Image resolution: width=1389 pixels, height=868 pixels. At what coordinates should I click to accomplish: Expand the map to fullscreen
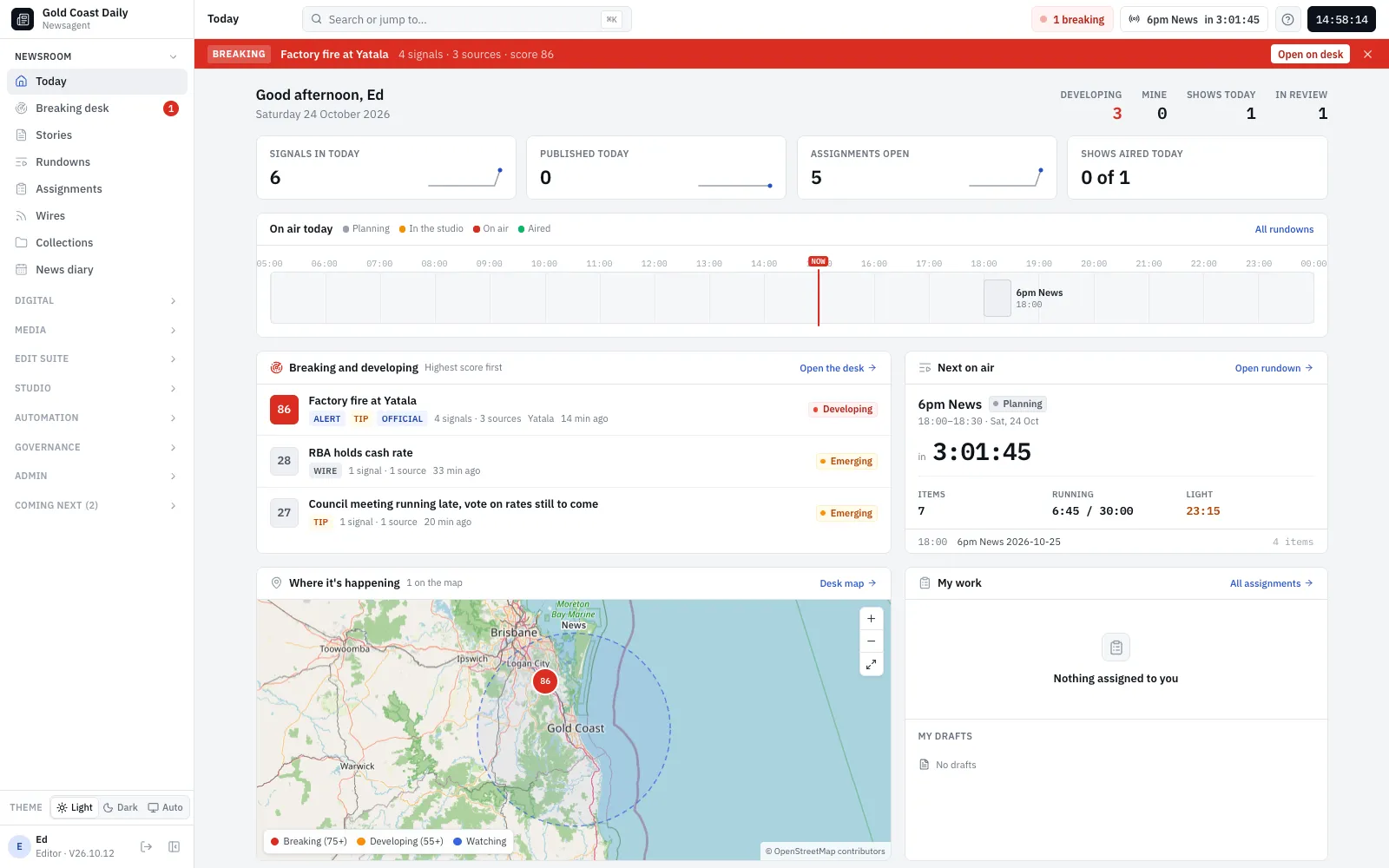click(871, 664)
